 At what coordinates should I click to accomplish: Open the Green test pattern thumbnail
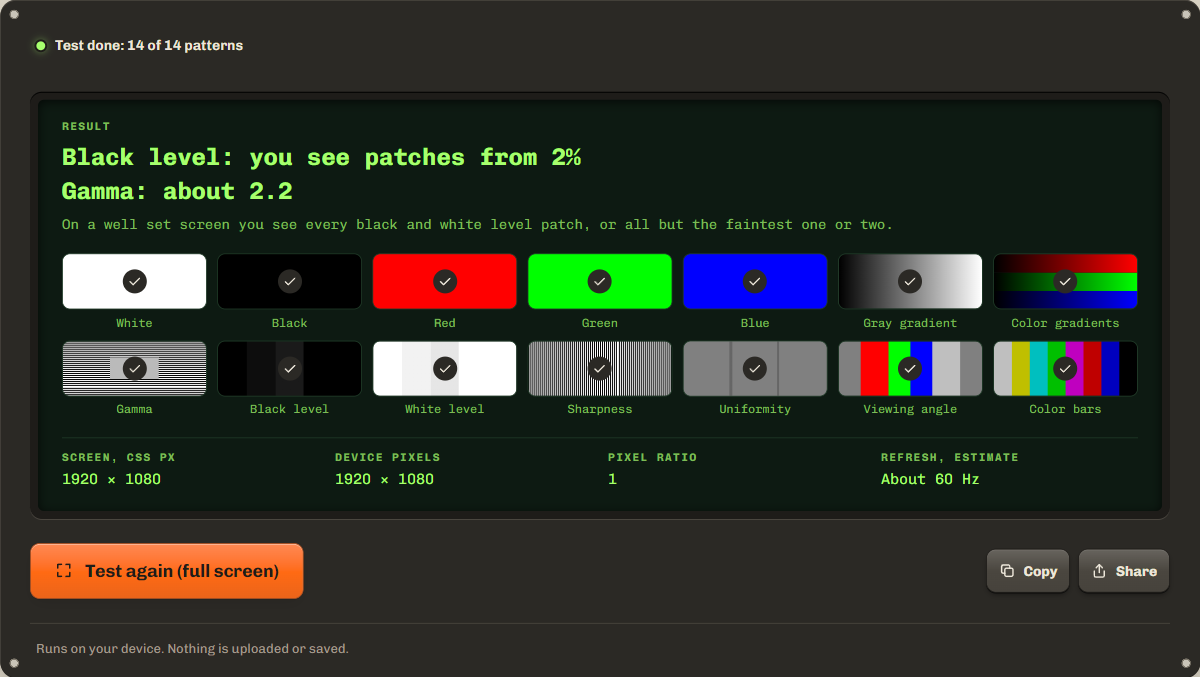pos(600,281)
